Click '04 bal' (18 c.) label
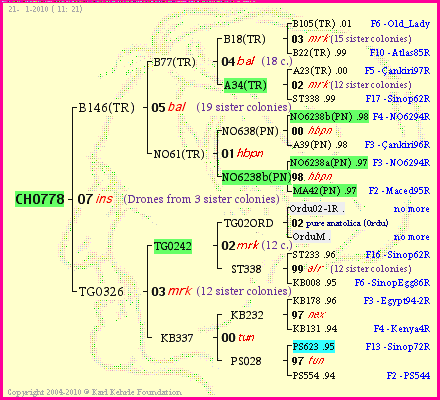This screenshot has height=400, width=440. [x=257, y=61]
